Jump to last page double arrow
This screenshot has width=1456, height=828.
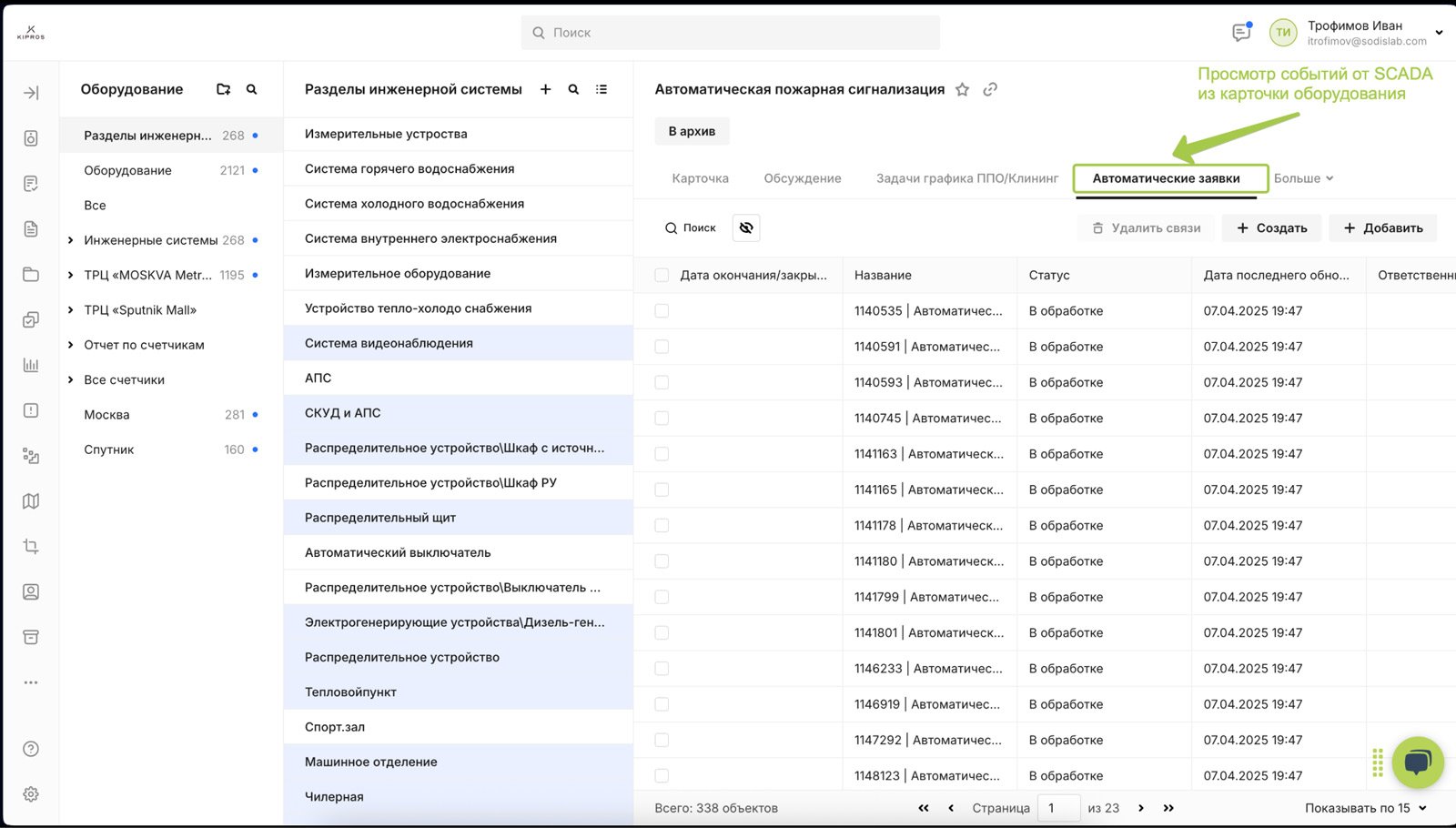tap(1169, 808)
